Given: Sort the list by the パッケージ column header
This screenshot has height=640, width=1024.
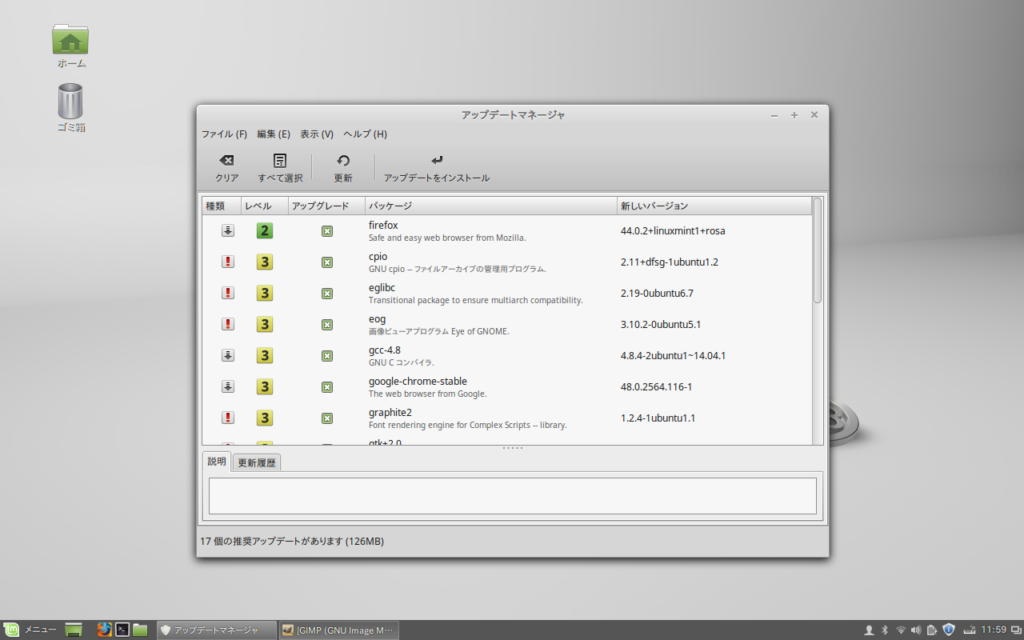Looking at the screenshot, I should [x=390, y=205].
